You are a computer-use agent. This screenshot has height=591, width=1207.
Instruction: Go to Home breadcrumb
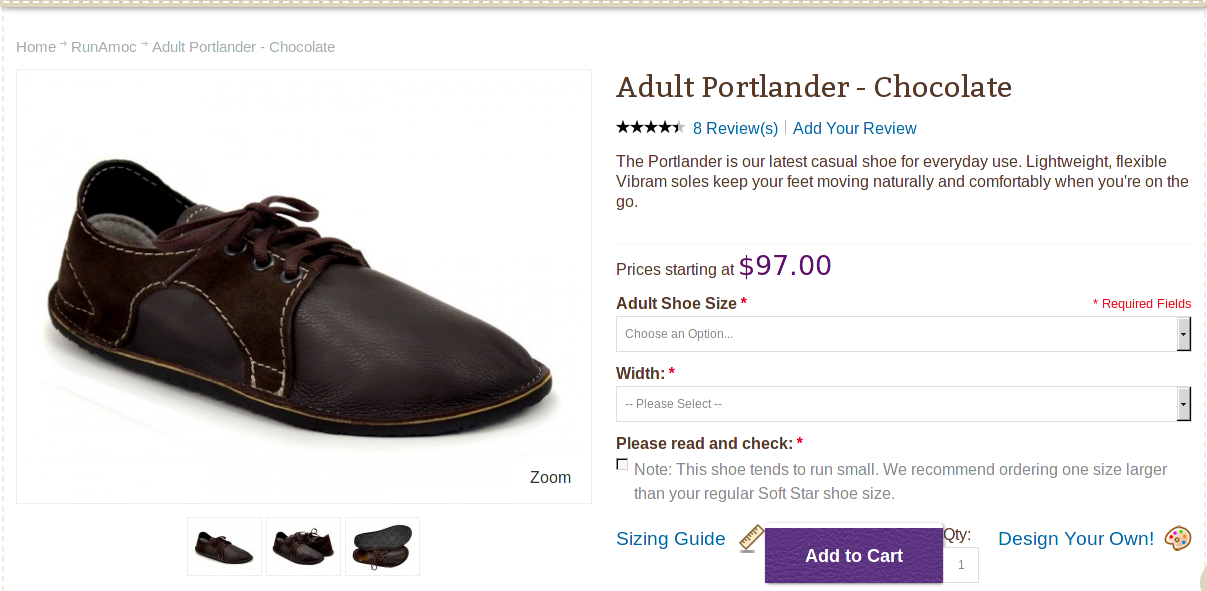(x=36, y=47)
